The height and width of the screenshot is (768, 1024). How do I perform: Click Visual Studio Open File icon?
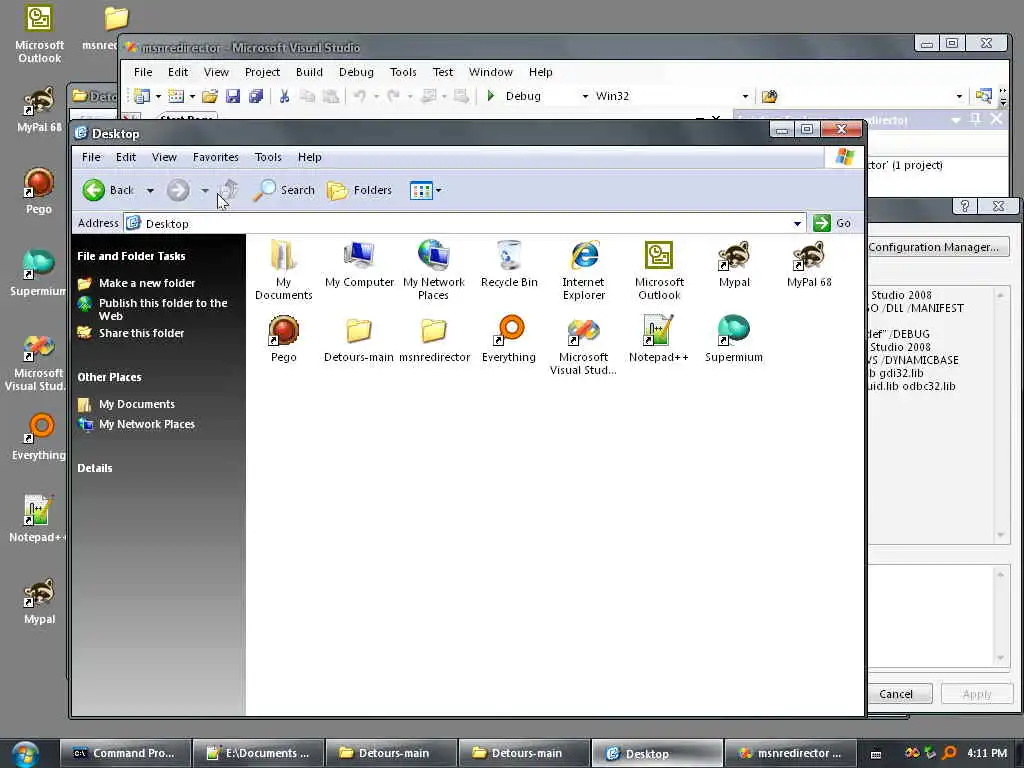click(x=210, y=96)
